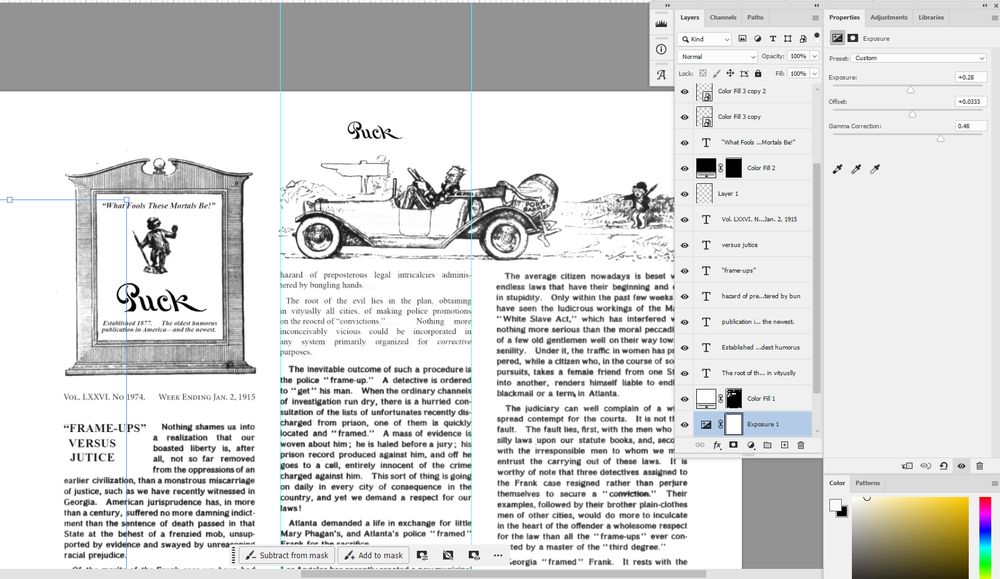This screenshot has height=579, width=1000.
Task: Filter layers by smart objects icon
Action: click(x=803, y=39)
